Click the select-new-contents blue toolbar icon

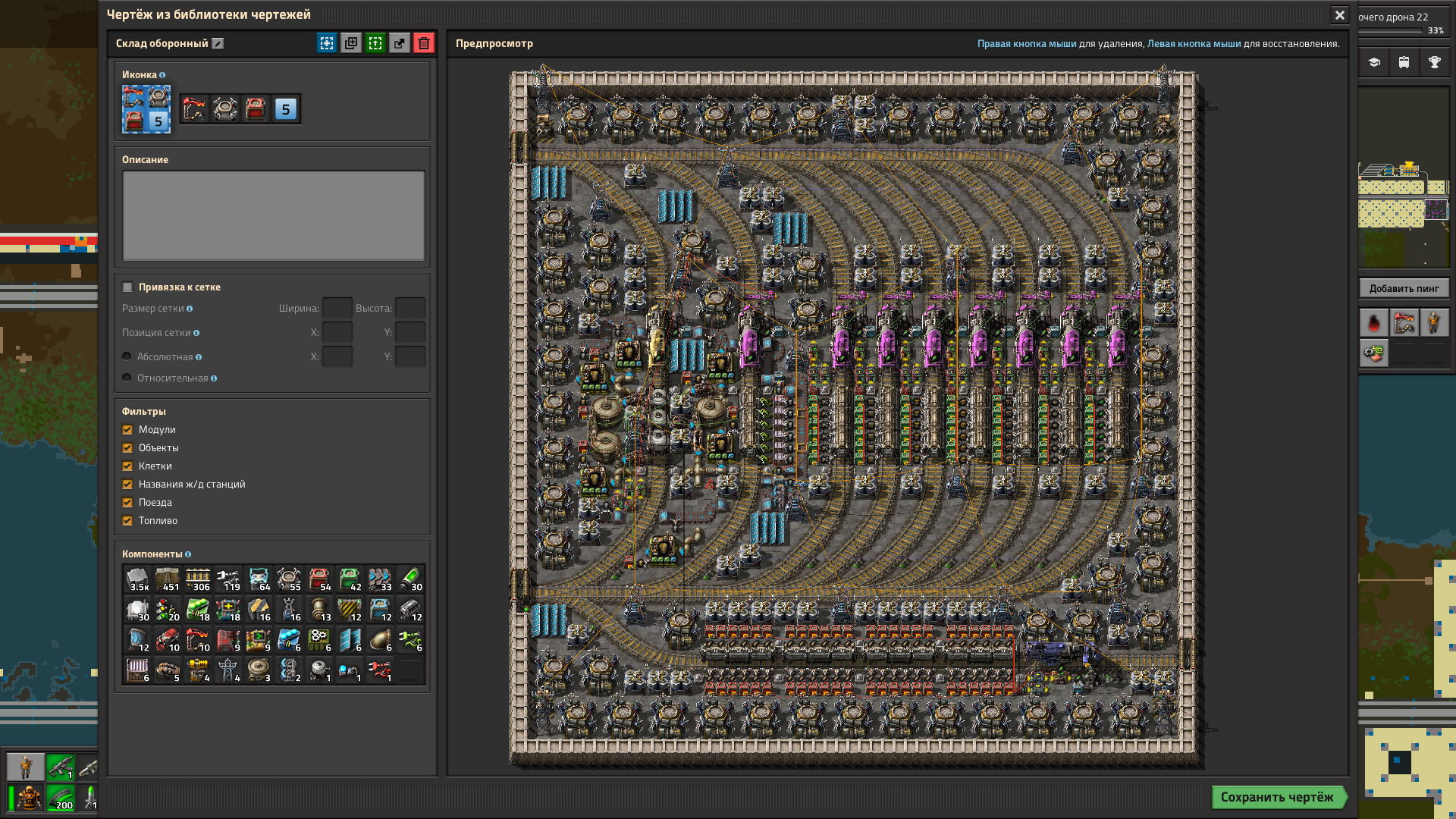327,43
